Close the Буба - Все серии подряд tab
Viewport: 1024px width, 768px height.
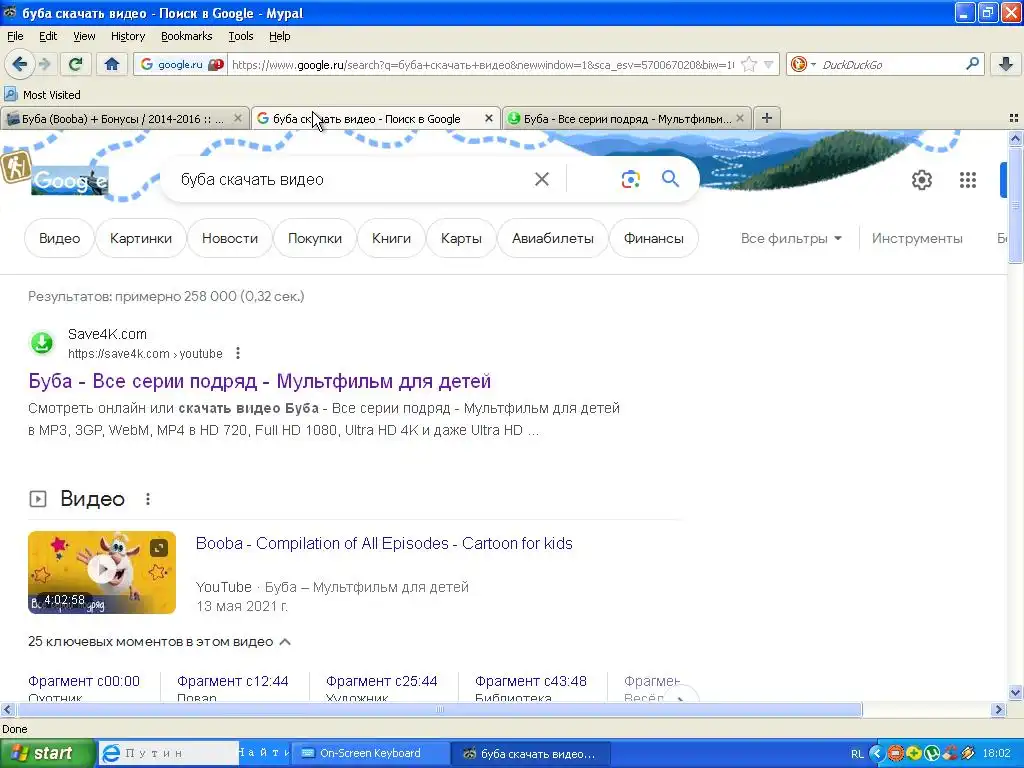click(739, 118)
